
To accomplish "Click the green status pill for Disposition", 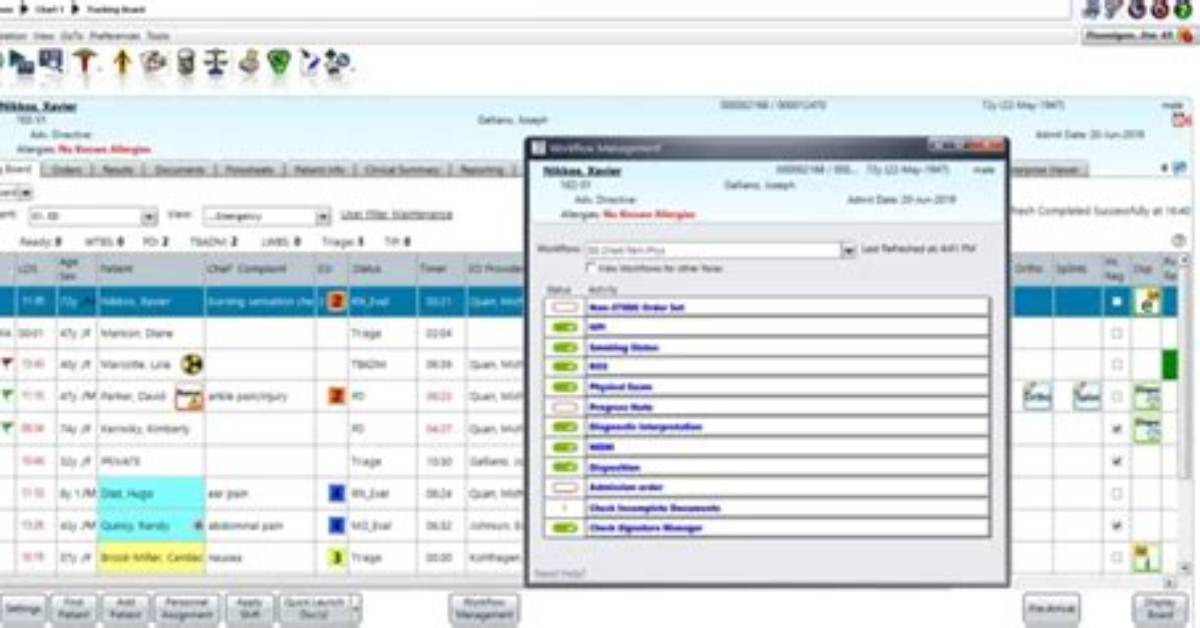I will tap(564, 467).
